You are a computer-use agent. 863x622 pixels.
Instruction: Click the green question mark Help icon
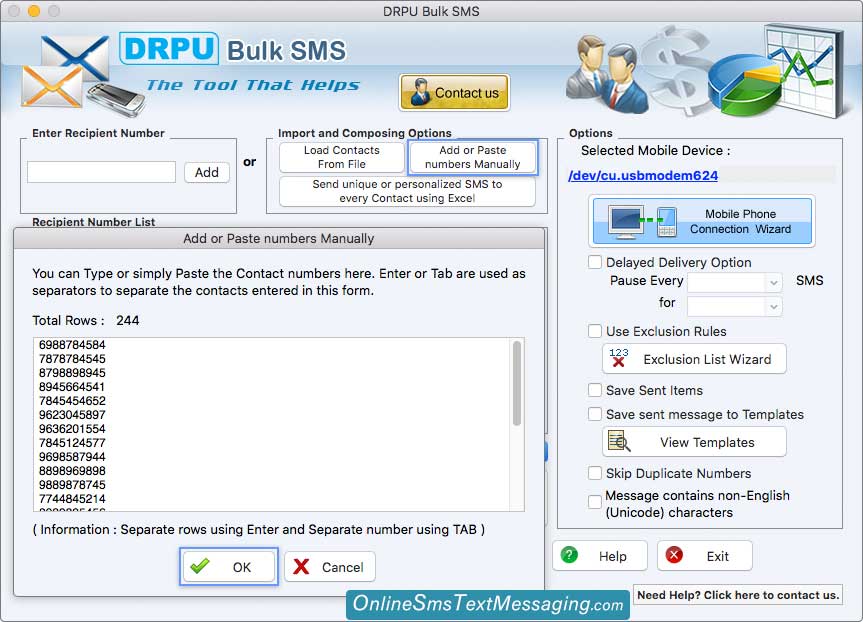569,555
